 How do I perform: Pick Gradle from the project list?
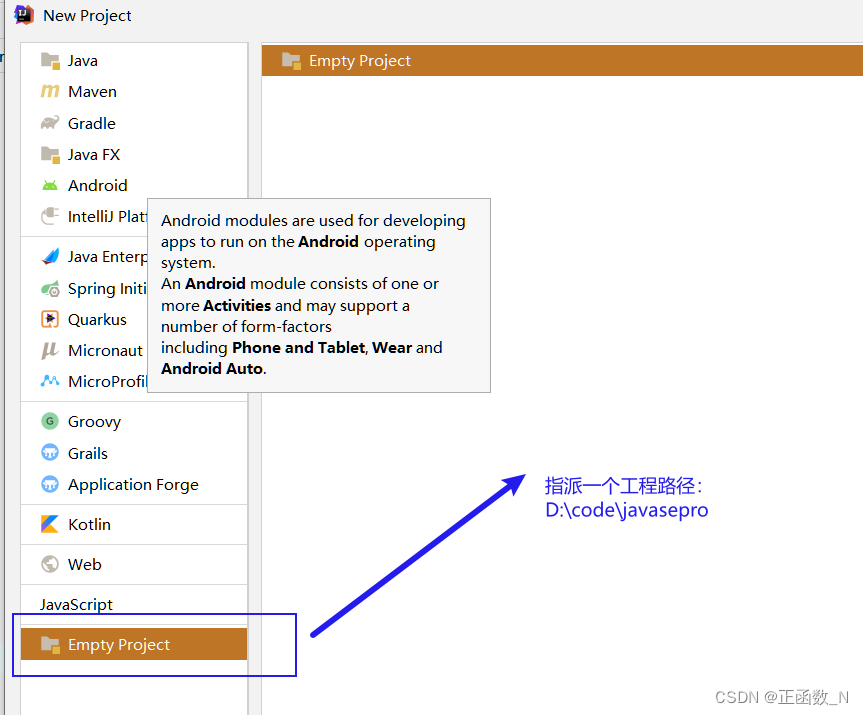click(134, 123)
